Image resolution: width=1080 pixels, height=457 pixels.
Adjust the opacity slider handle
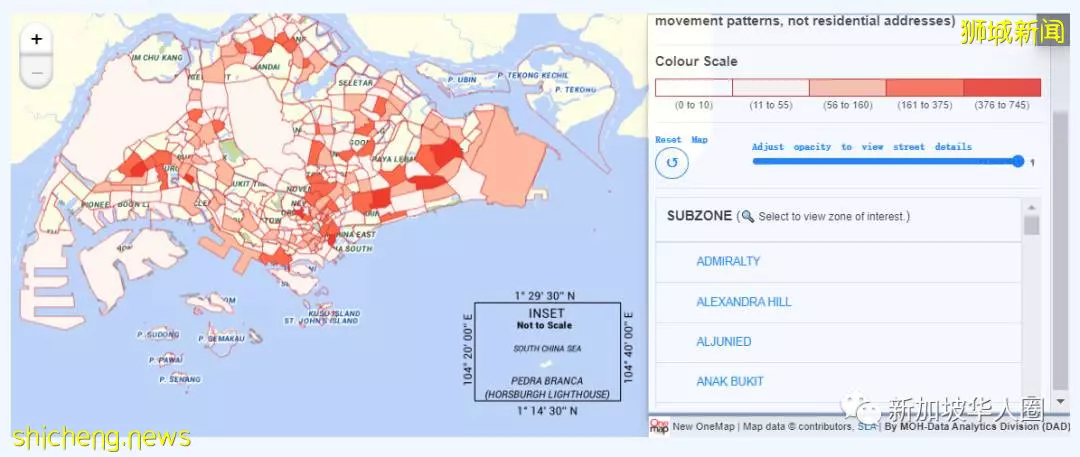point(1018,161)
